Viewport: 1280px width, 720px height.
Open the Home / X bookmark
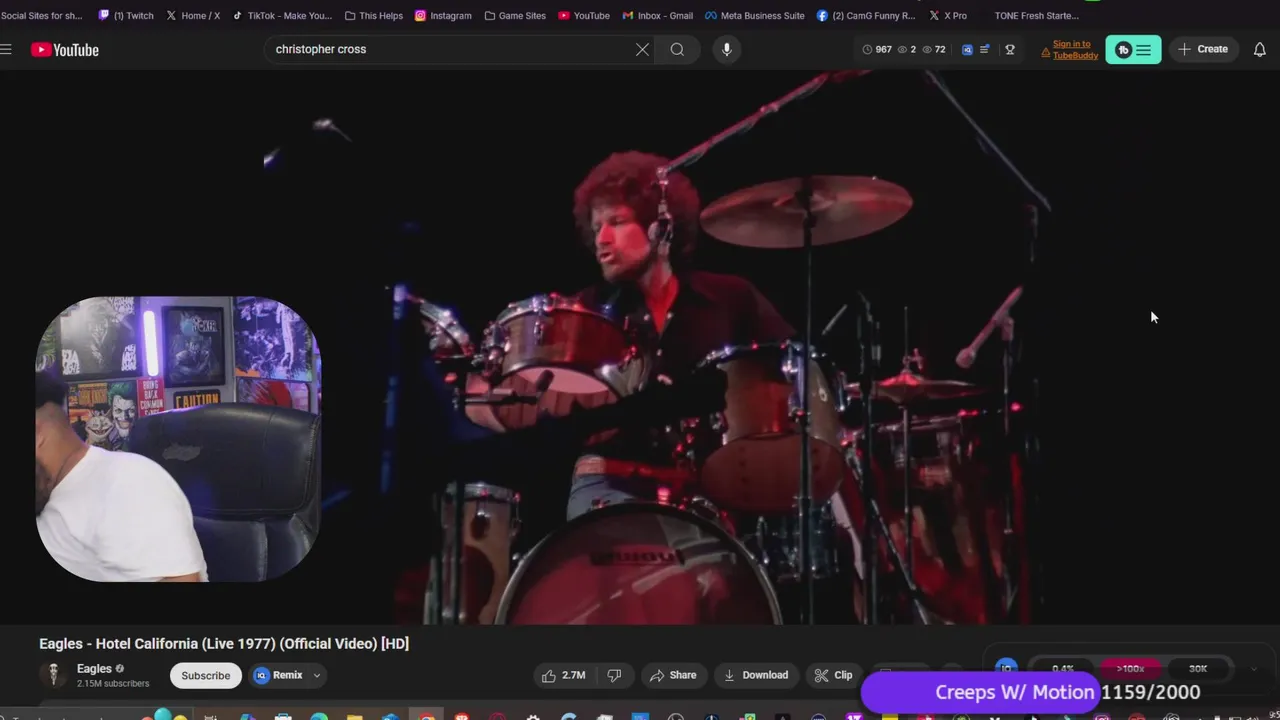coord(193,15)
